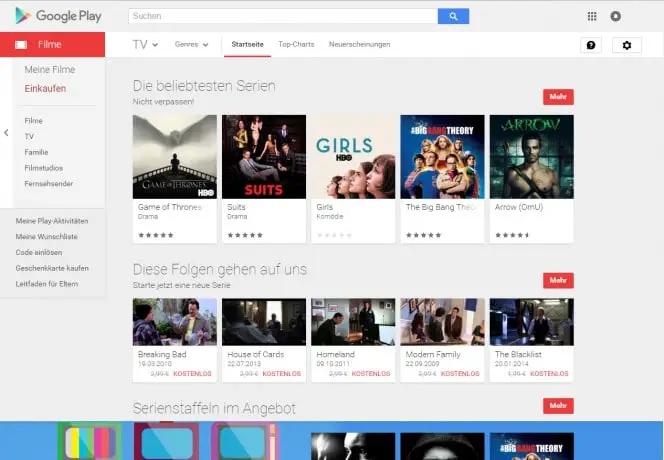Open the Google apps grid icon
The width and height of the screenshot is (664, 460).
592,16
